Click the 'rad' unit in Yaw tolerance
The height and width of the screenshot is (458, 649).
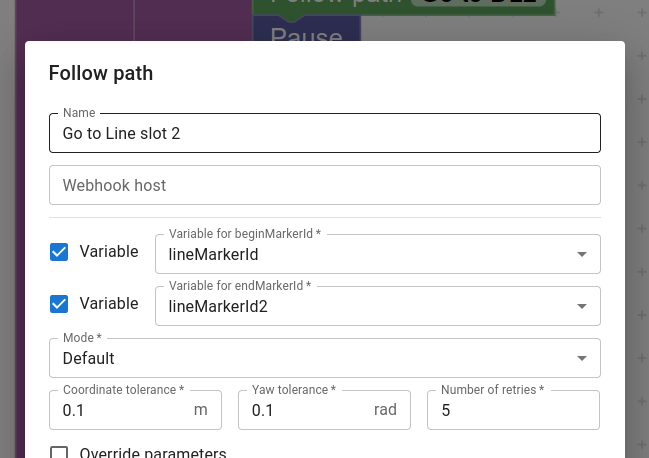[x=385, y=410]
